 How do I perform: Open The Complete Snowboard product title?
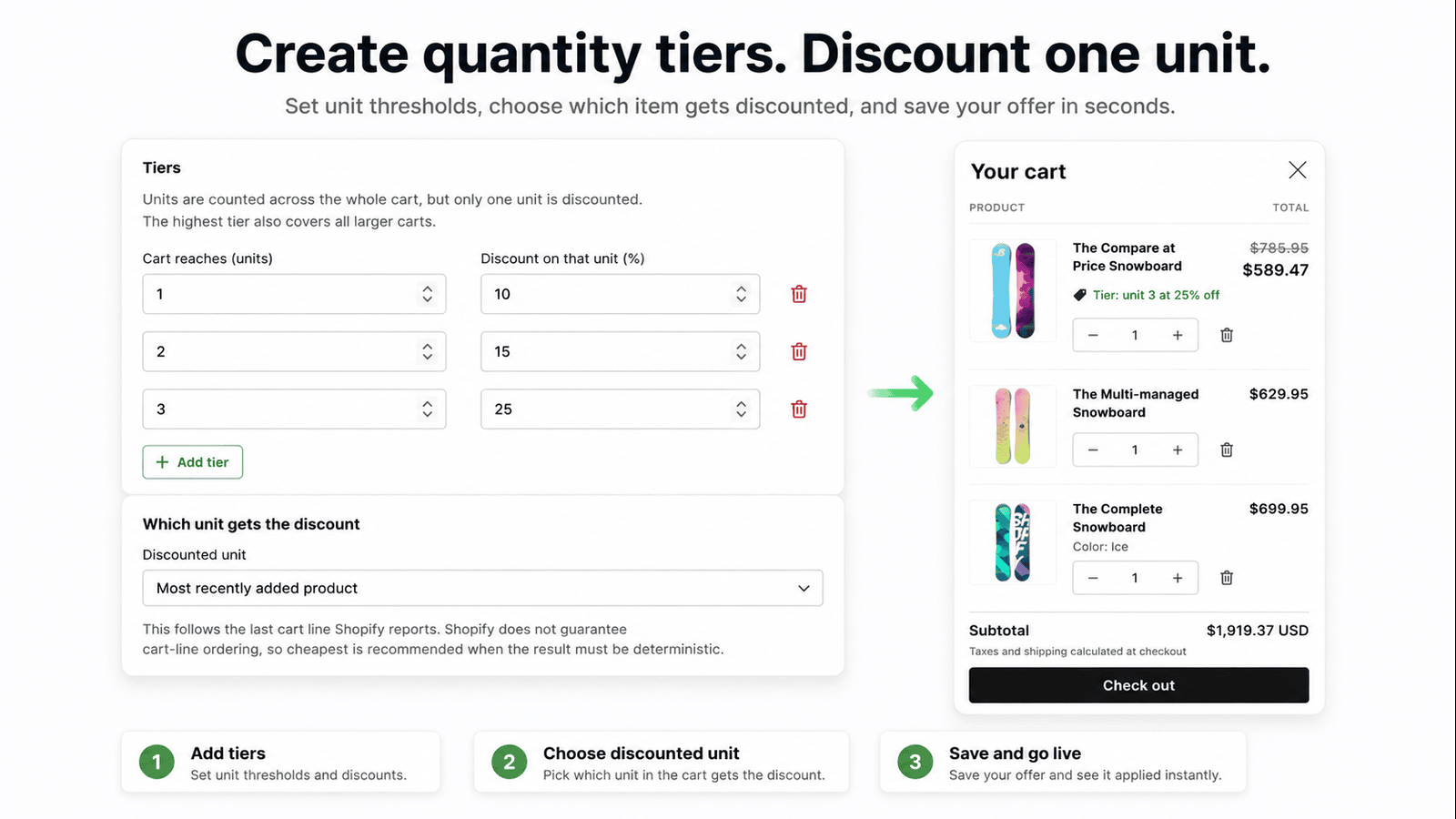pos(1117,518)
